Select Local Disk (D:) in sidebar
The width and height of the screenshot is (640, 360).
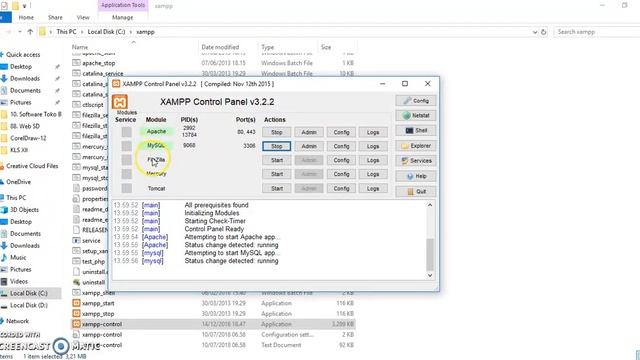[x=29, y=305]
